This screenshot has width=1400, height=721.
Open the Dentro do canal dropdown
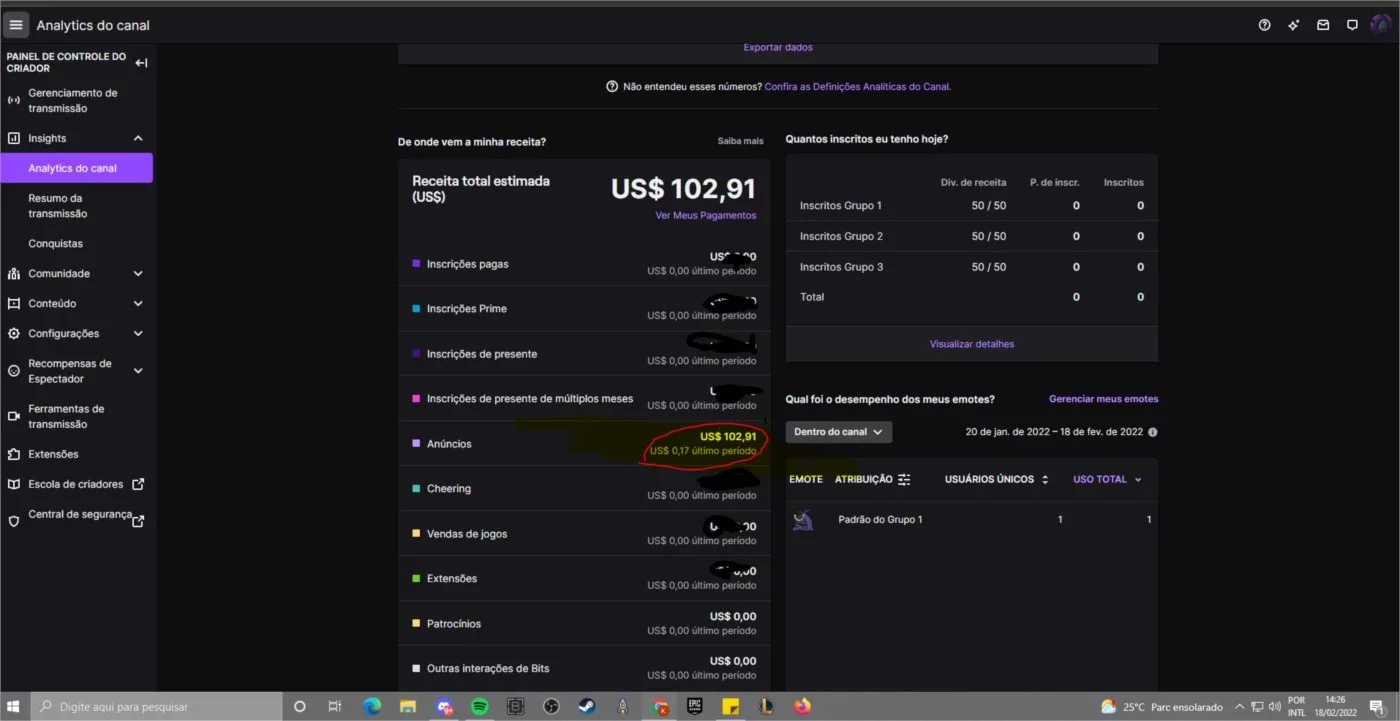pyautogui.click(x=838, y=432)
